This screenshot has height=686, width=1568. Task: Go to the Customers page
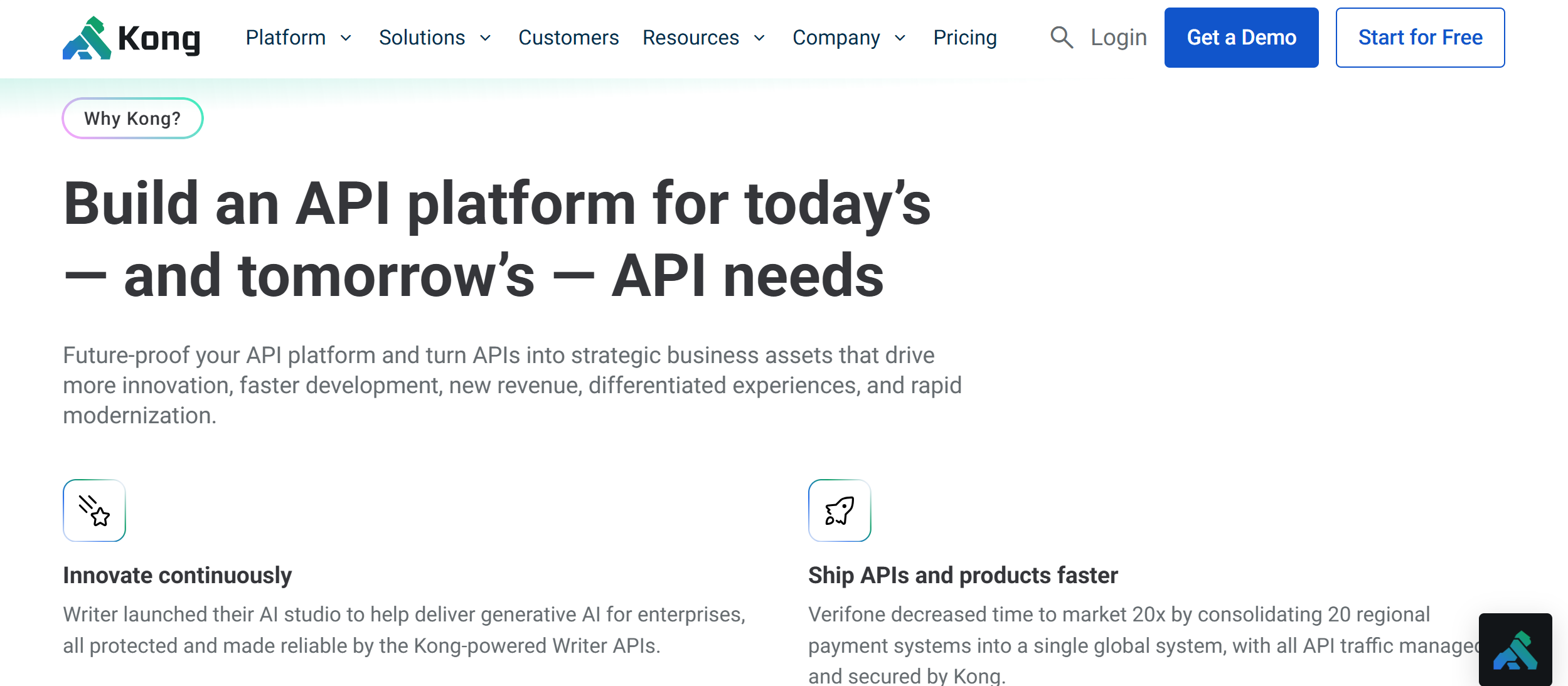(568, 38)
